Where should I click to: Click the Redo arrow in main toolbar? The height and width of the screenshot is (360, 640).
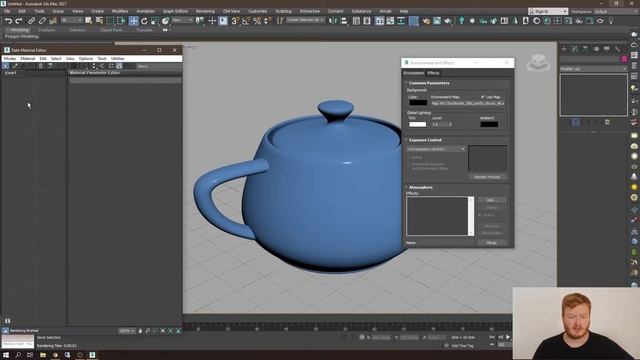[x=19, y=21]
